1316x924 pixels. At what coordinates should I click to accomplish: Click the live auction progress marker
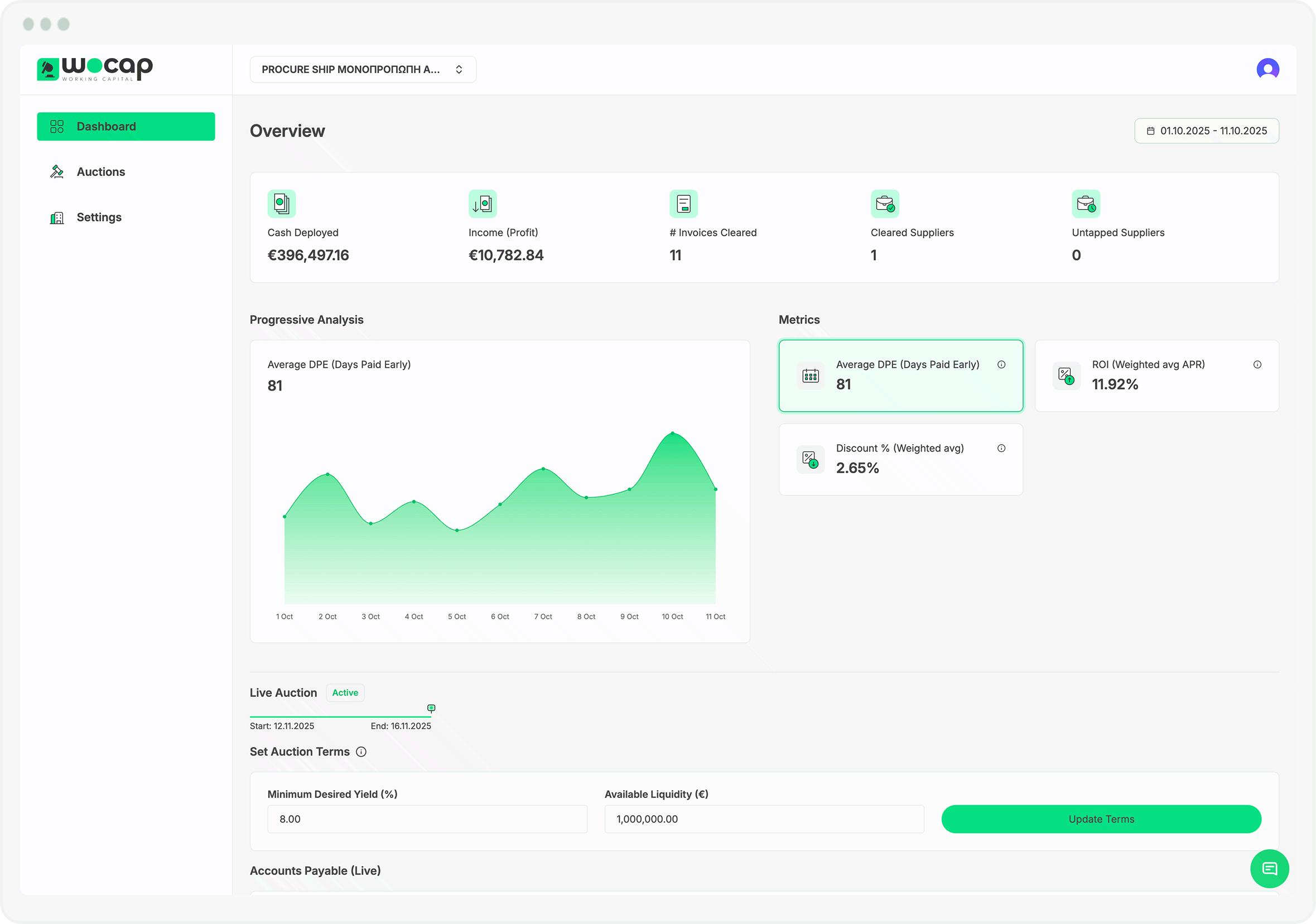tap(431, 709)
